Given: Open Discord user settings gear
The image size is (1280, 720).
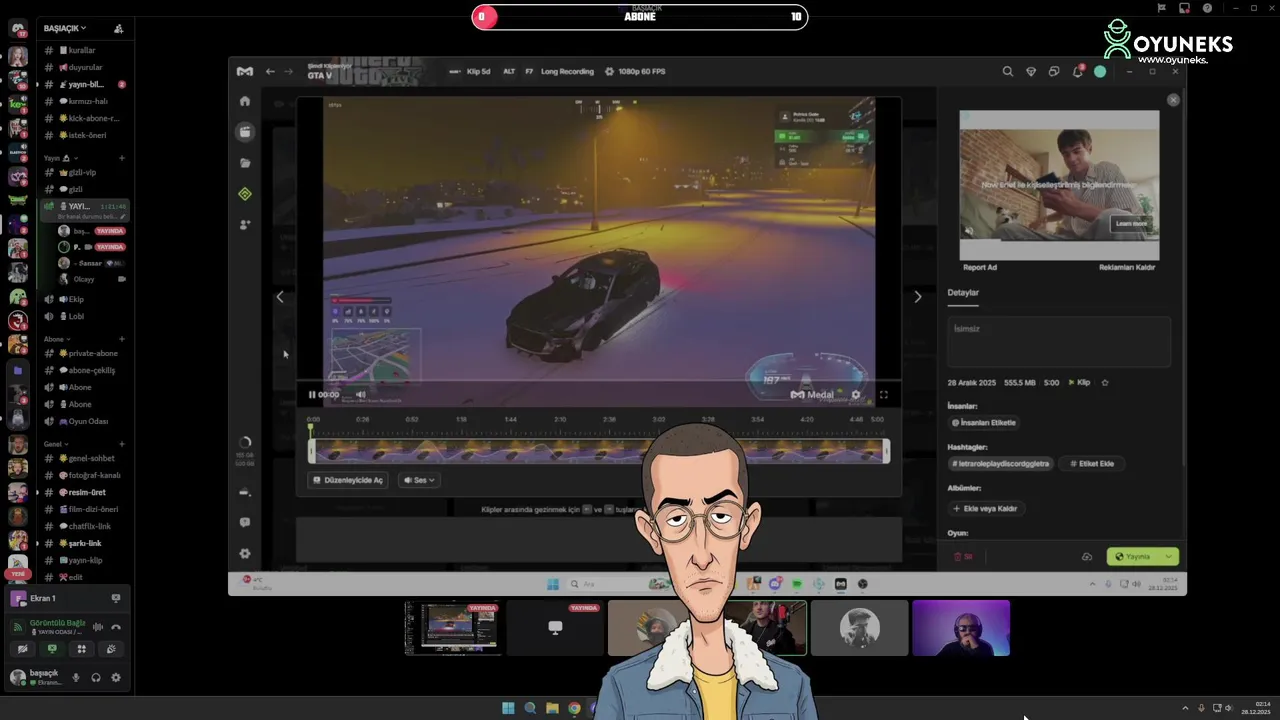Looking at the screenshot, I should pos(115,677).
